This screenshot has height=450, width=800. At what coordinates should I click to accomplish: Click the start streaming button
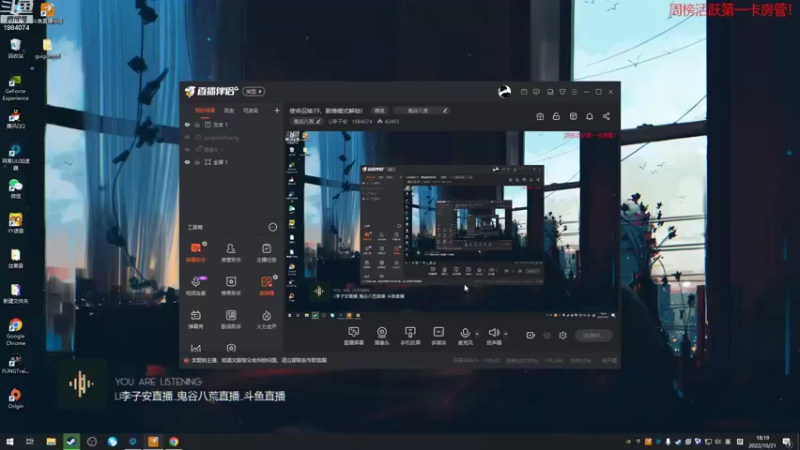pos(593,335)
